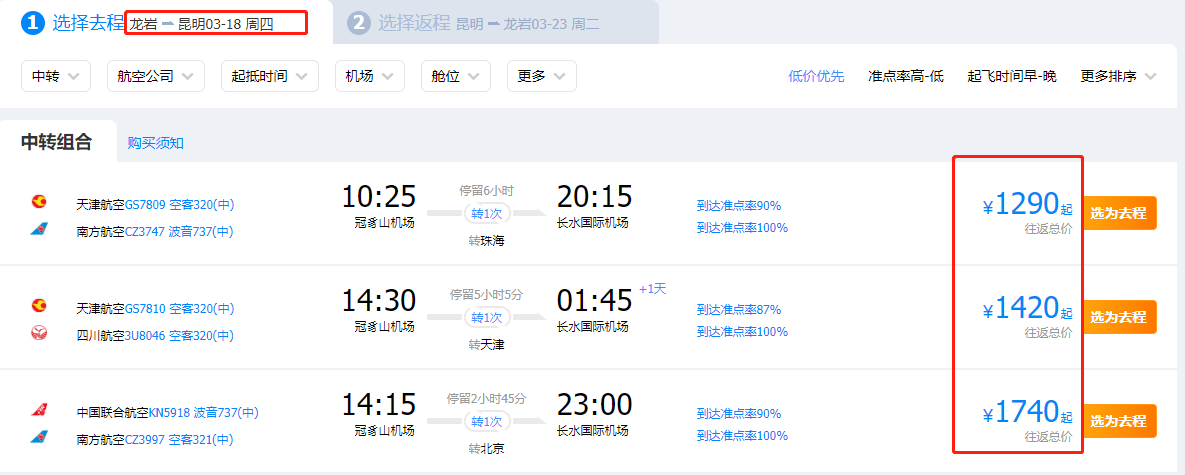This screenshot has height=475, width=1185.
Task: Choose the ¥1420 flight as outbound
Action: point(1121,316)
